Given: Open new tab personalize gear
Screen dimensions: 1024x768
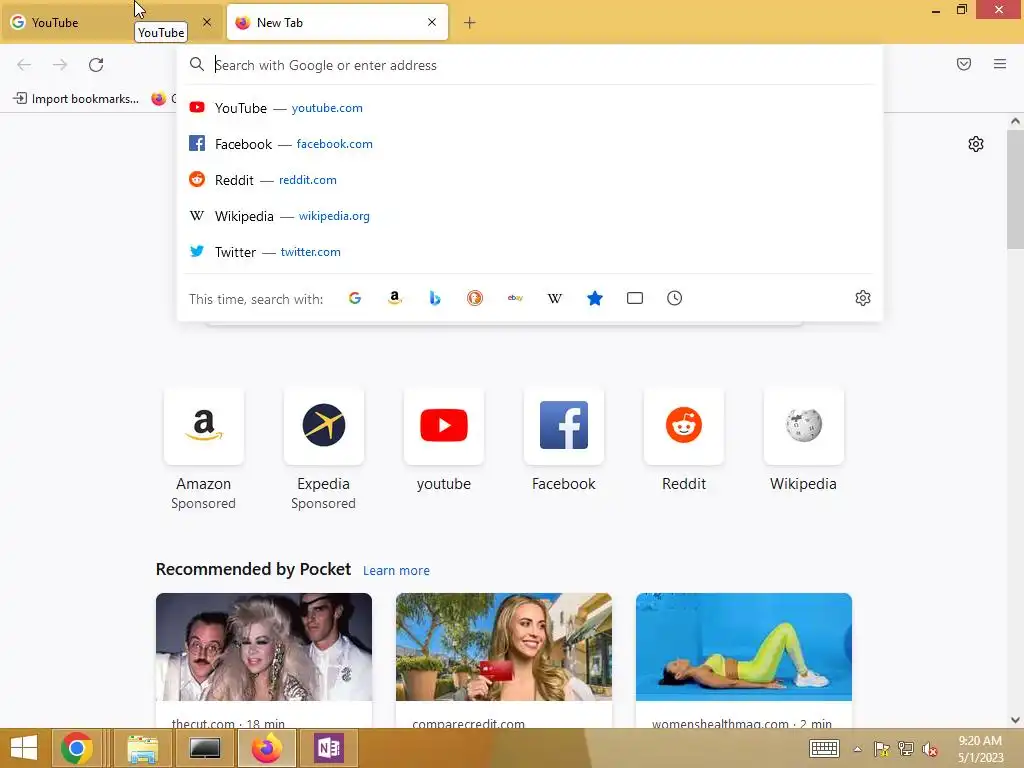Looking at the screenshot, I should (x=976, y=144).
